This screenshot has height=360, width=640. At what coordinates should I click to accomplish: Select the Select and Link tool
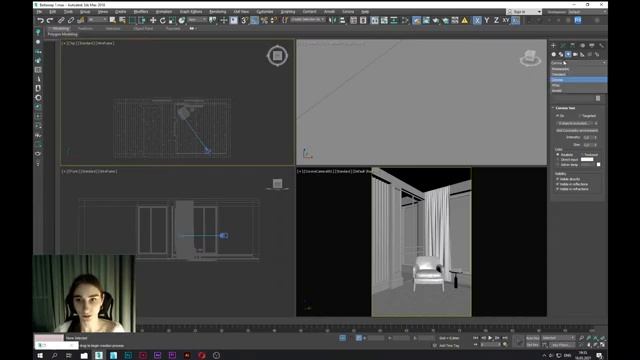61,20
